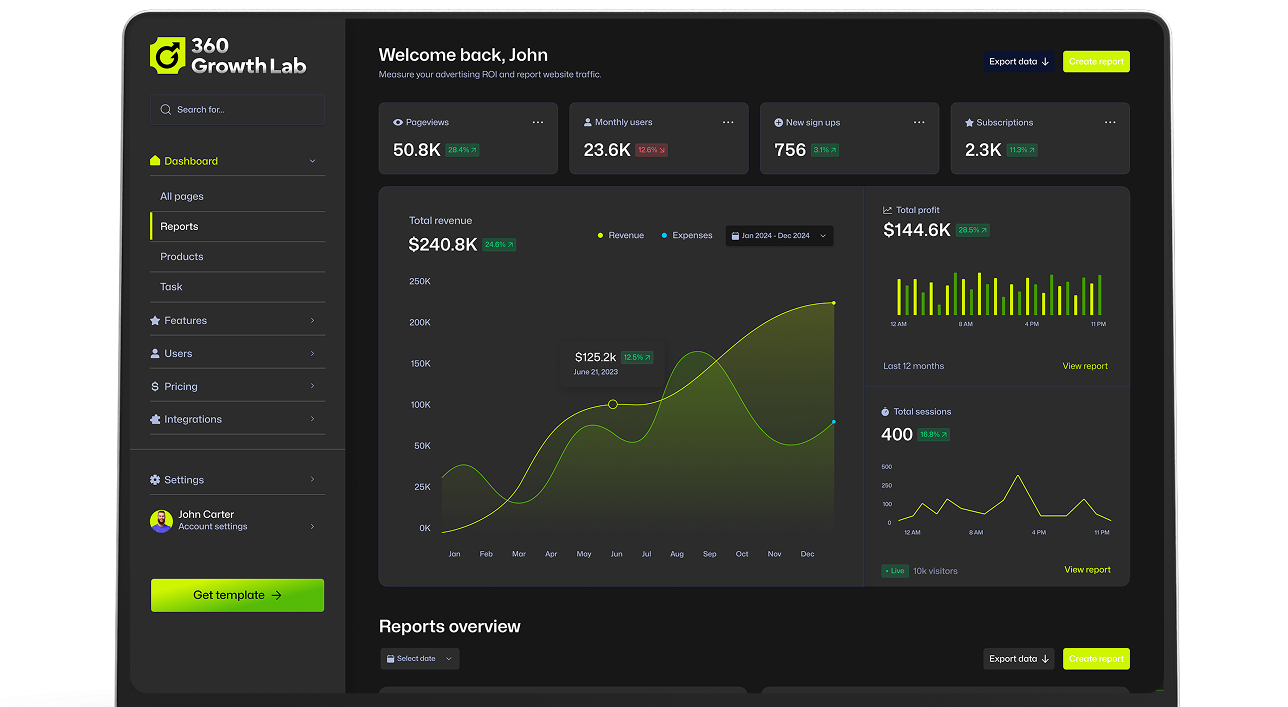The image size is (1288, 707).
Task: Toggle the Revenue legend dot
Action: [x=600, y=235]
